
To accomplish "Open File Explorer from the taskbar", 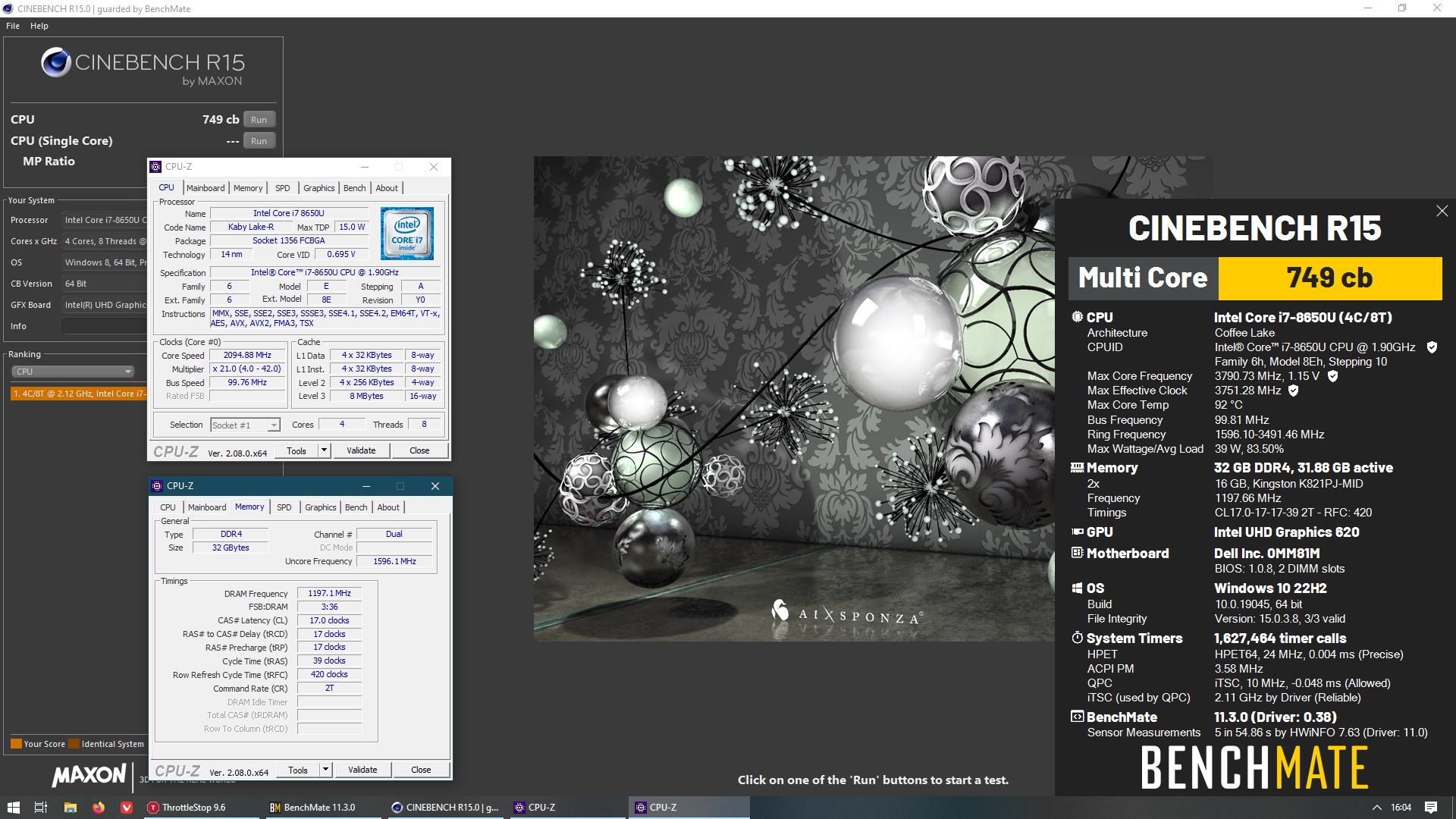I will click(70, 808).
